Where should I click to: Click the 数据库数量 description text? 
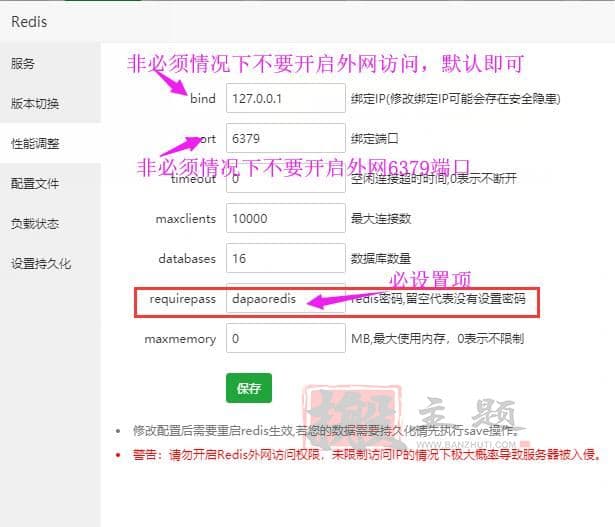pyautogui.click(x=381, y=258)
